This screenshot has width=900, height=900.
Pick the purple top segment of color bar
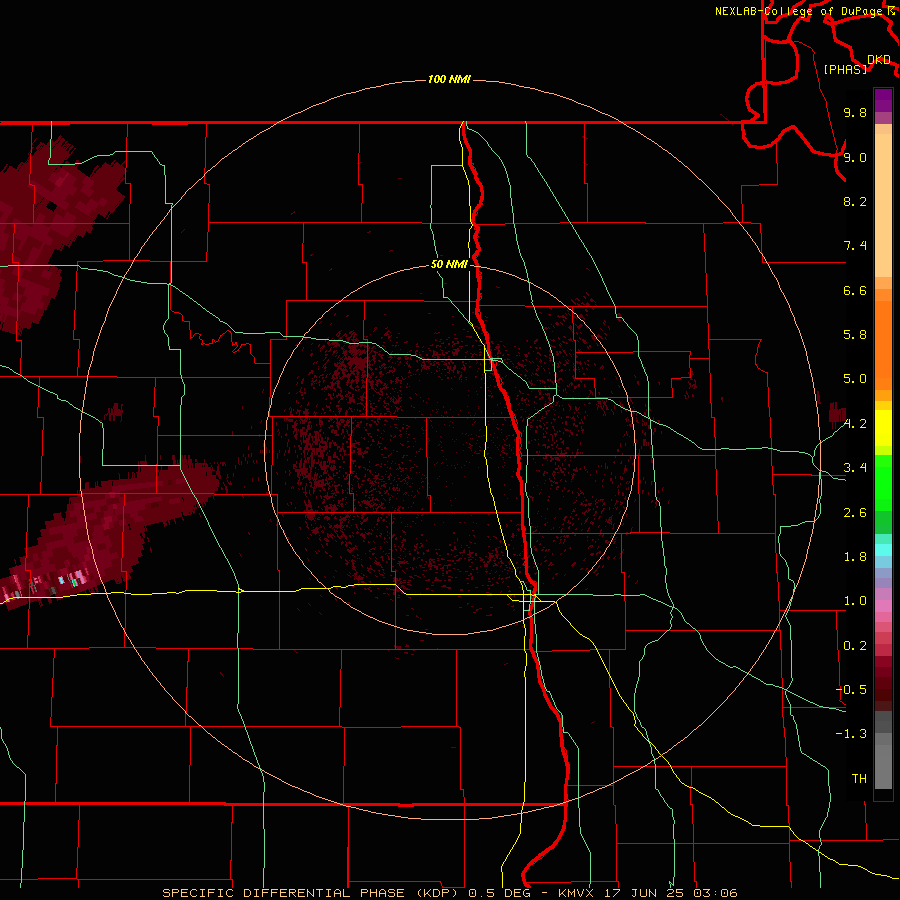coord(883,100)
